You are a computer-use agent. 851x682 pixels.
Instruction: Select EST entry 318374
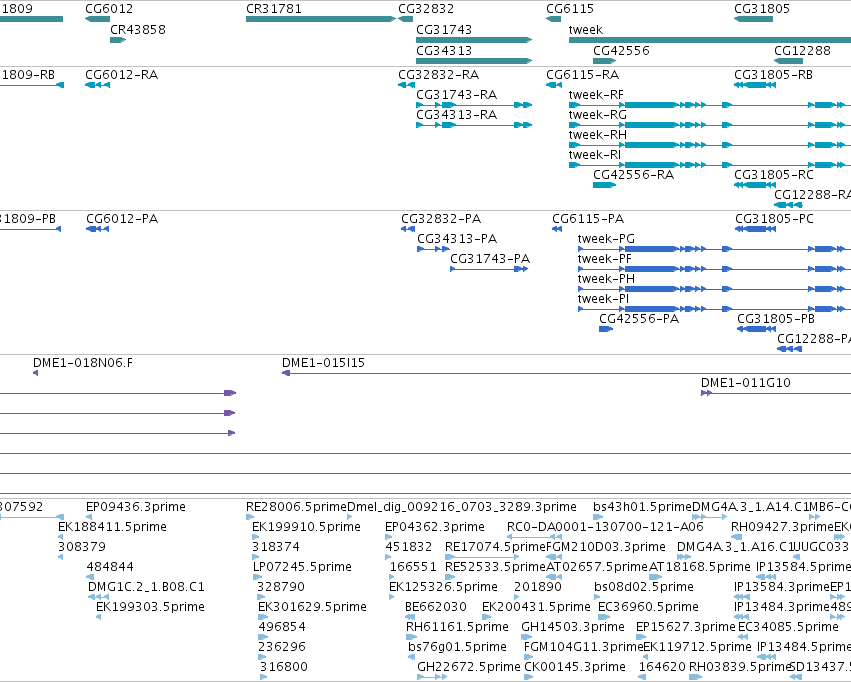pos(255,557)
